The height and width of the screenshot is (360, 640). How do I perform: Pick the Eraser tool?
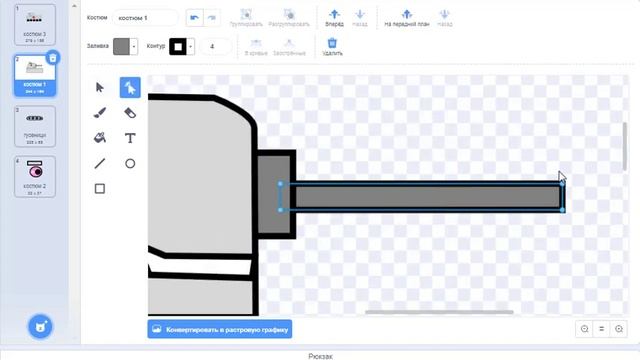(x=130, y=113)
